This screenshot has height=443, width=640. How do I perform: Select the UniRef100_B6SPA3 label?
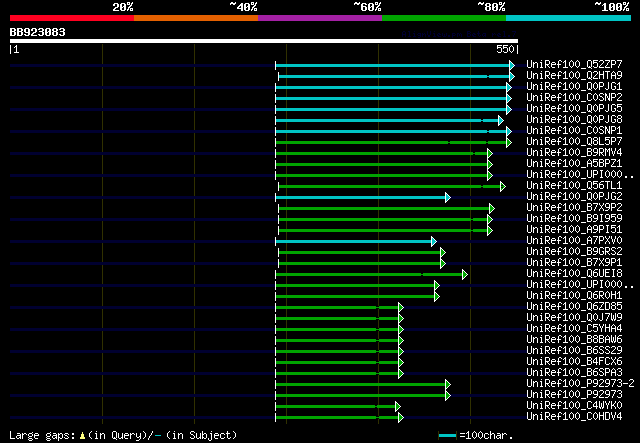pos(574,373)
